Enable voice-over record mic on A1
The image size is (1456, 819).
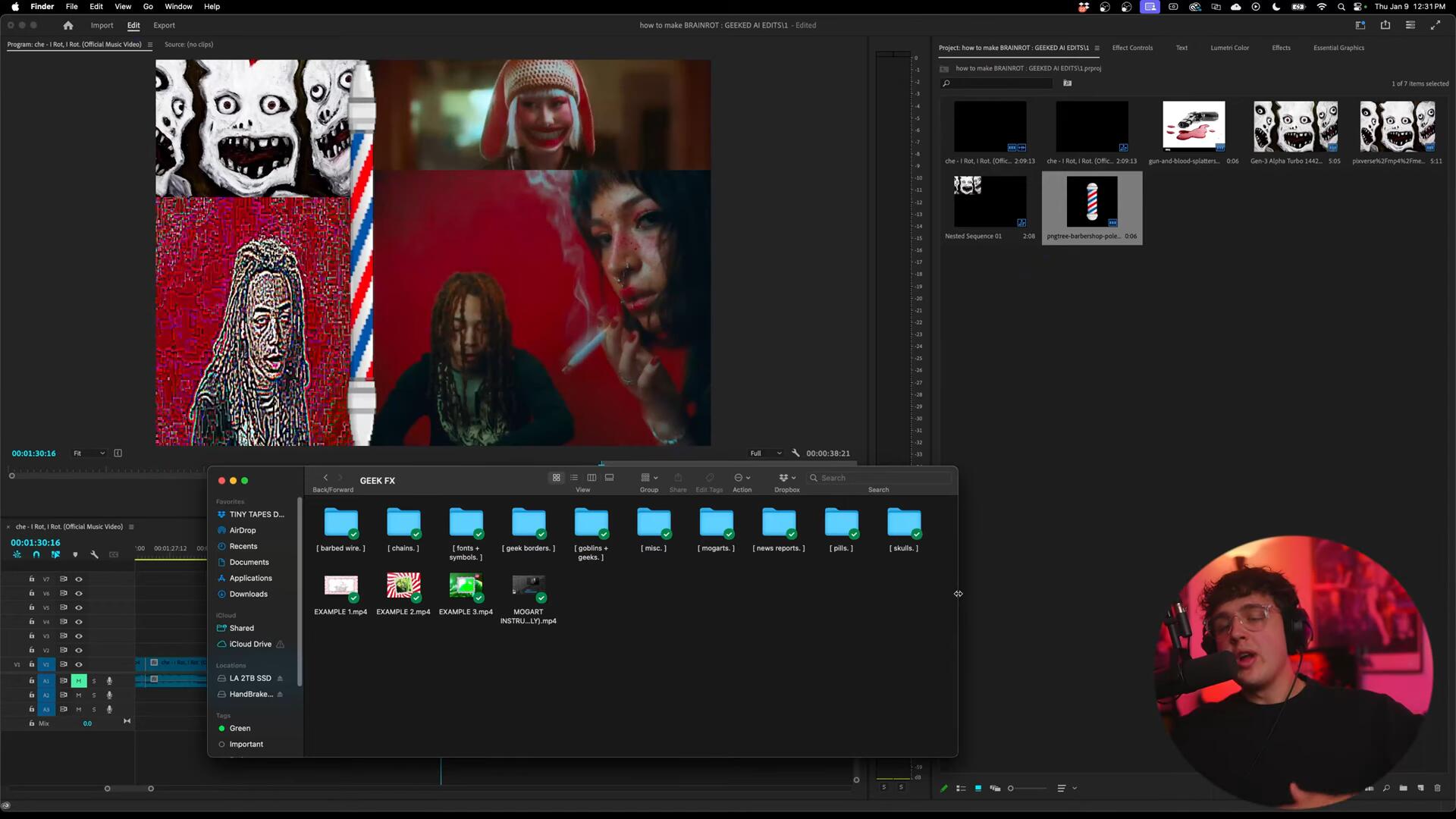[x=109, y=681]
